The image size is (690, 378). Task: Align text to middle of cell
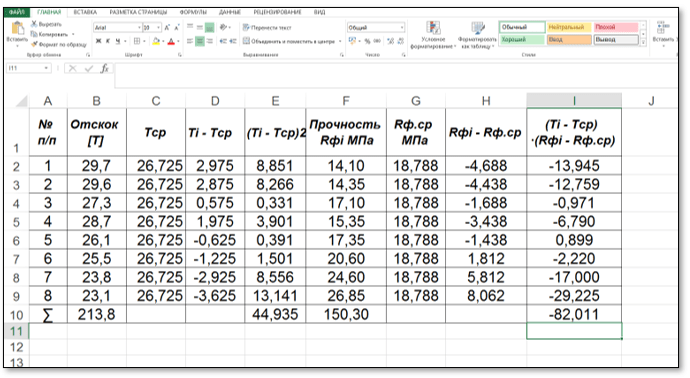200,27
